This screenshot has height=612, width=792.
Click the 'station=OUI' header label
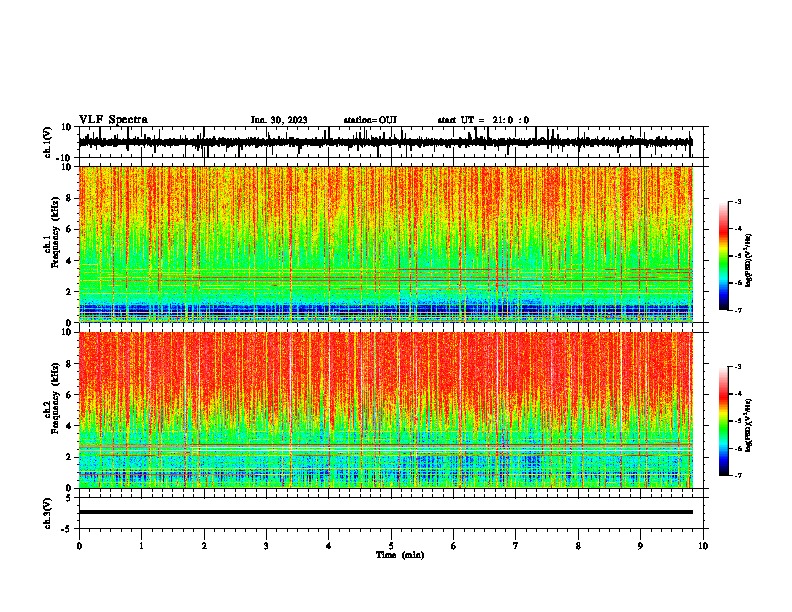[x=370, y=120]
